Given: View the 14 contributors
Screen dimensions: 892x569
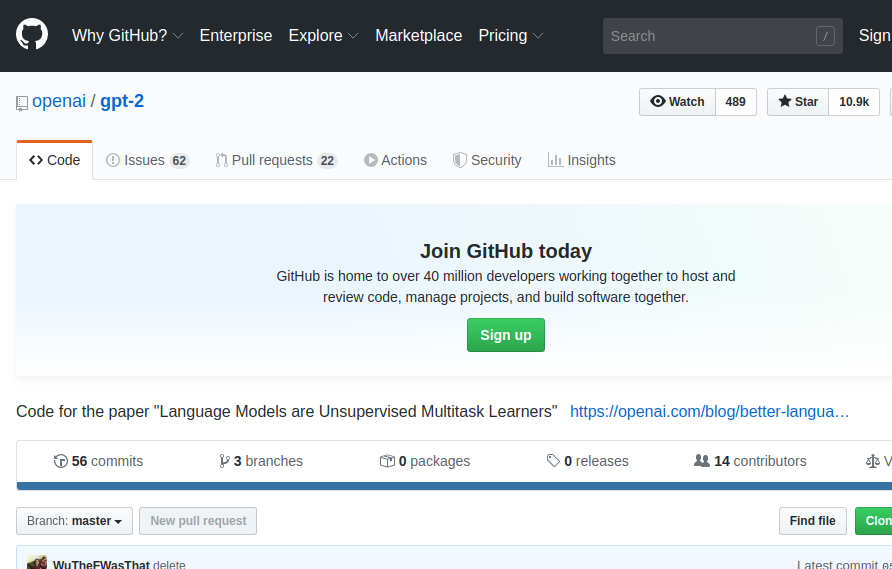Looking at the screenshot, I should 750,461.
